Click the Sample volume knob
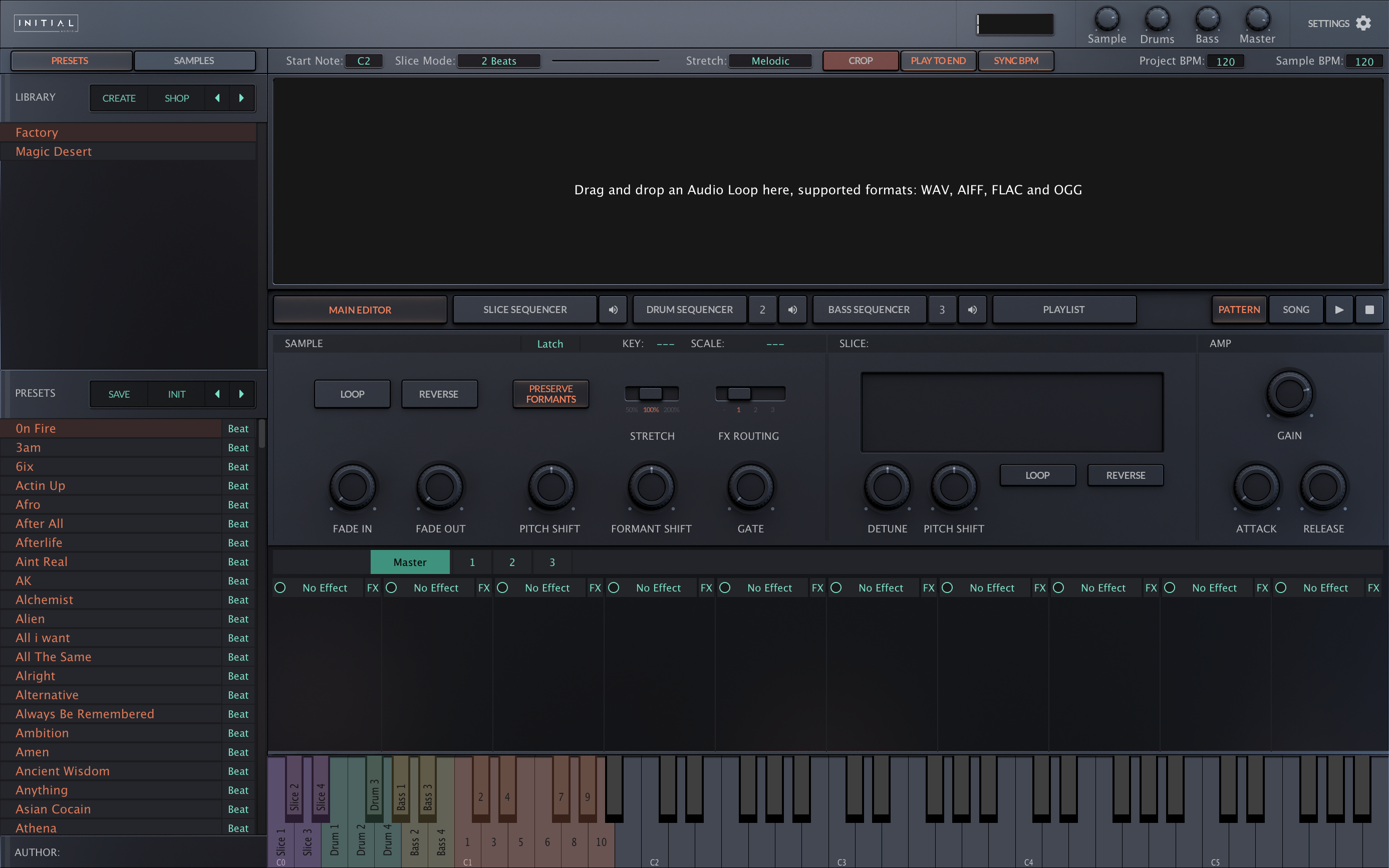Screen dimensions: 1389x868 point(1106,19)
